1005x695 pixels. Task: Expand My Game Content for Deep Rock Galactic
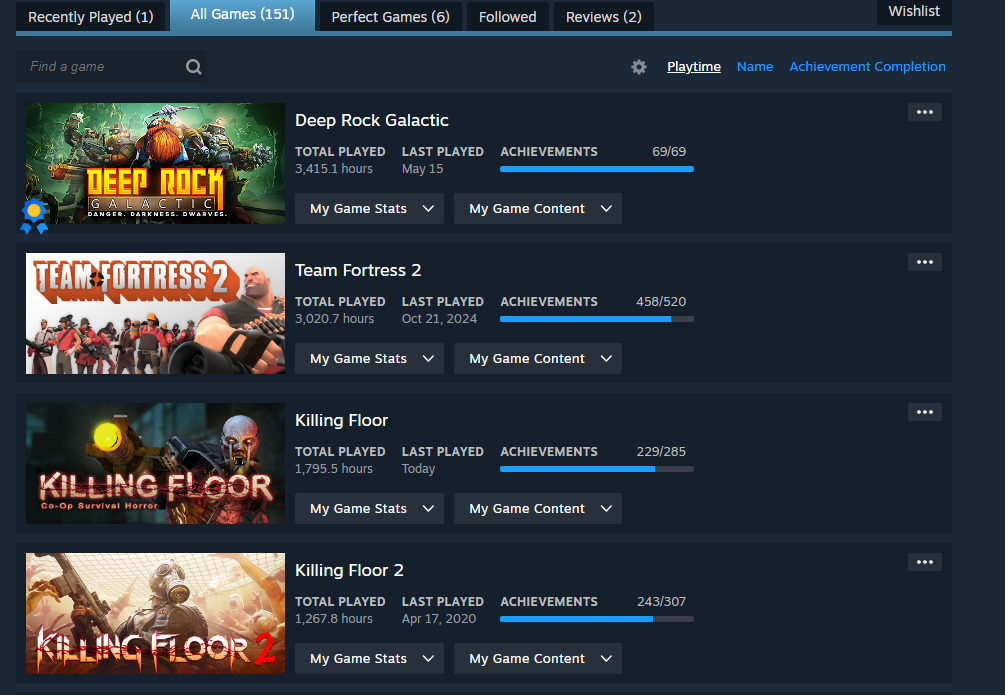(538, 208)
